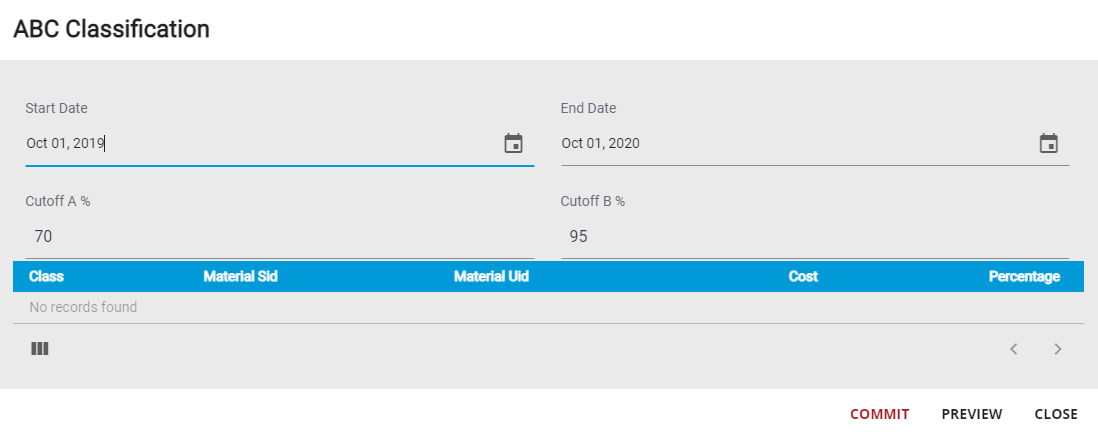Go to next table page

point(1058,349)
